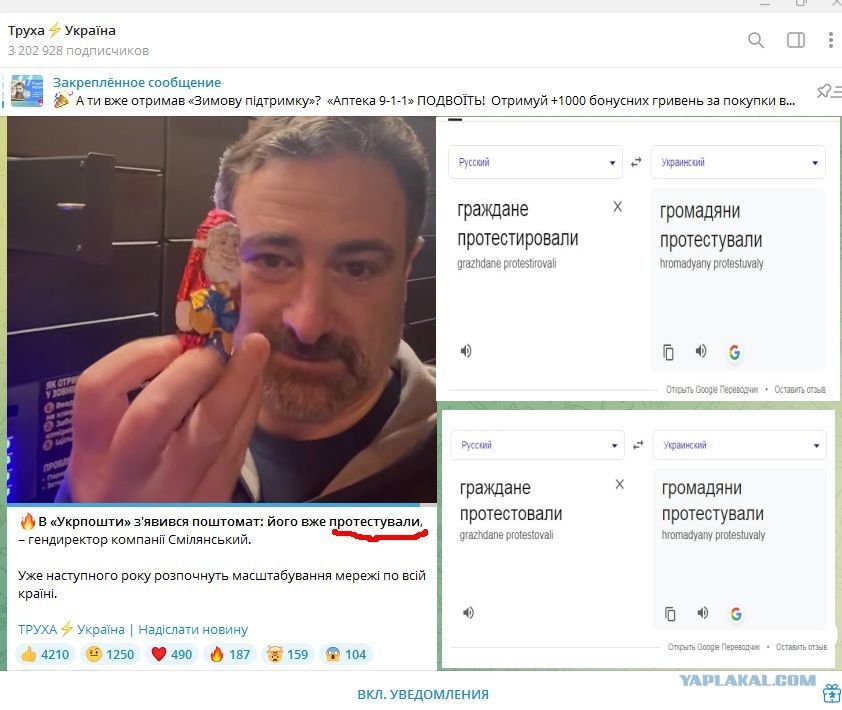Viewport: 842px width, 710px height.
Task: Open lower 'Открыть Google Переводчик' link
Action: [x=714, y=647]
